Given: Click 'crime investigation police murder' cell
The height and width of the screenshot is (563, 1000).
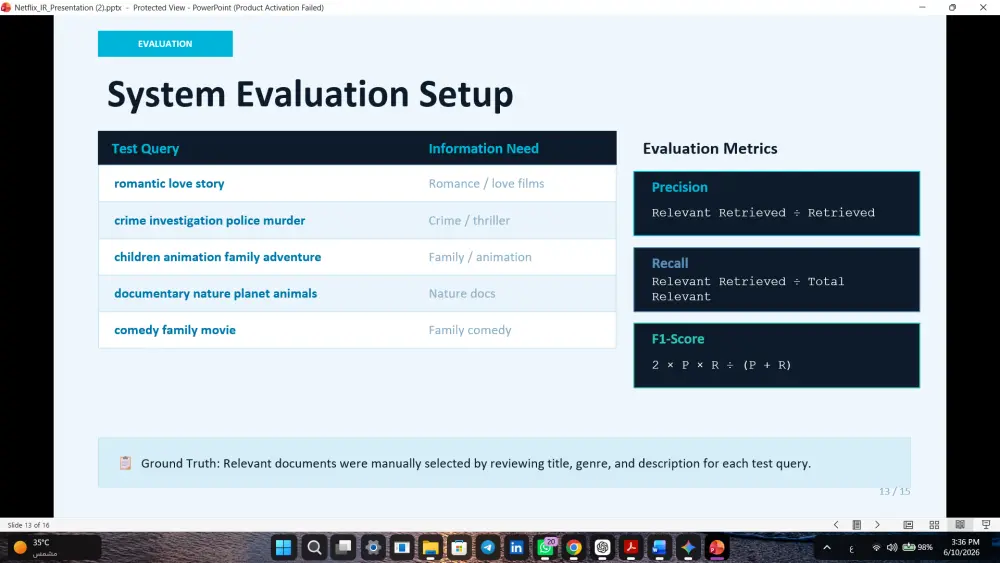Looking at the screenshot, I should 209,221.
